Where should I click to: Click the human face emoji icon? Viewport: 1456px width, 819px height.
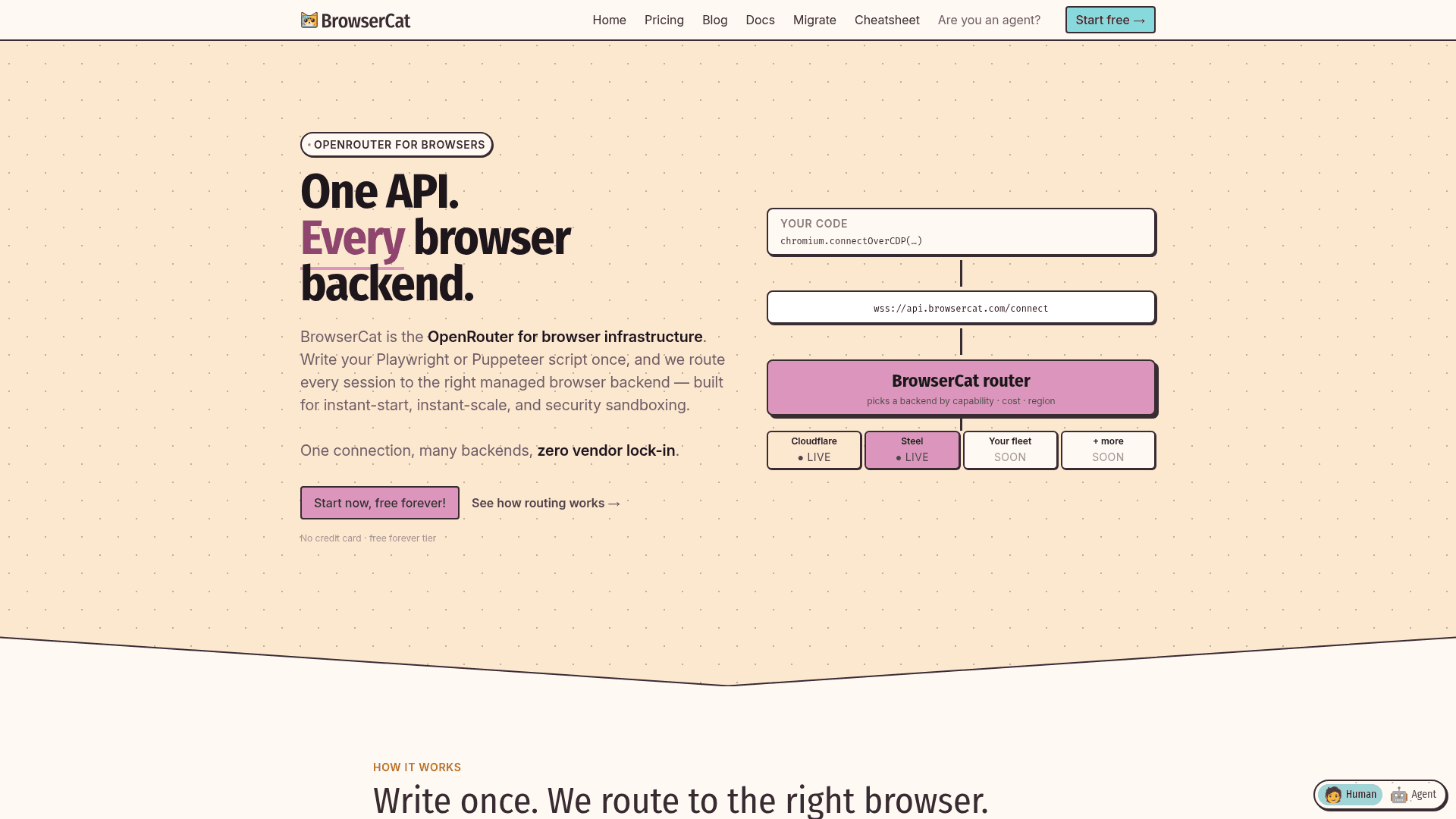1333,795
